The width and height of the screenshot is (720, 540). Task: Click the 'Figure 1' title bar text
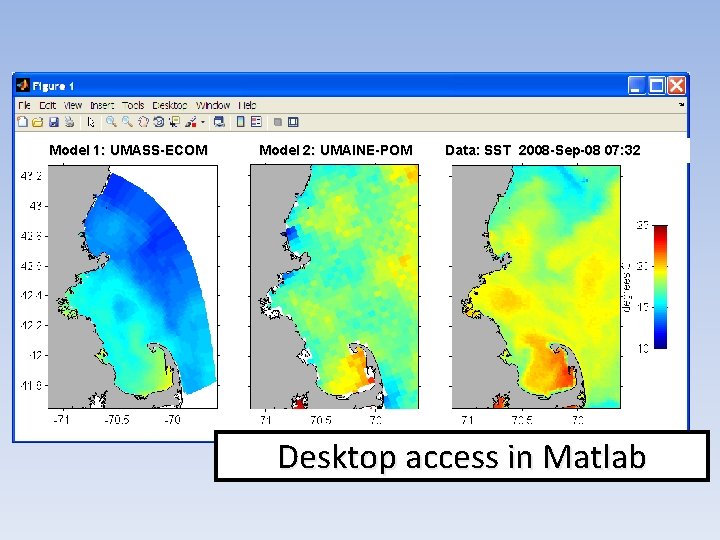[x=53, y=86]
